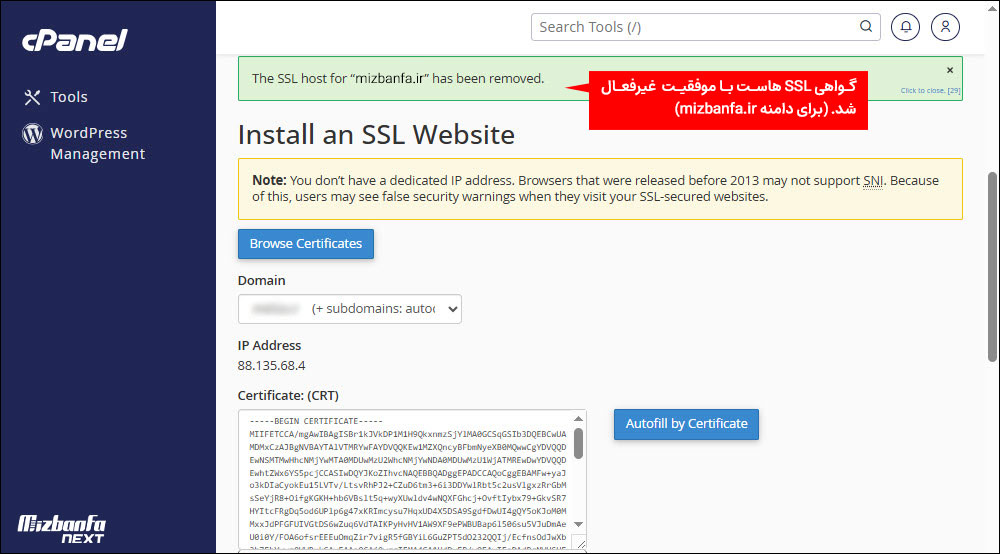Click the search magnifier icon
This screenshot has width=1000, height=554.
coord(865,26)
